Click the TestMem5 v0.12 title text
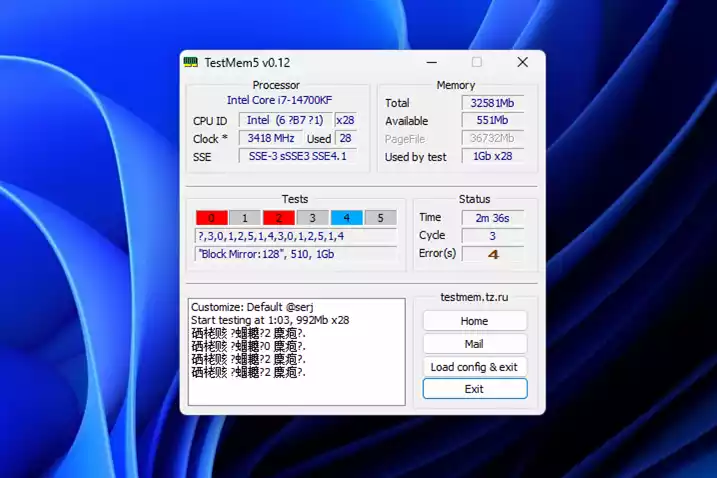Image resolution: width=717 pixels, height=478 pixels. [247, 63]
